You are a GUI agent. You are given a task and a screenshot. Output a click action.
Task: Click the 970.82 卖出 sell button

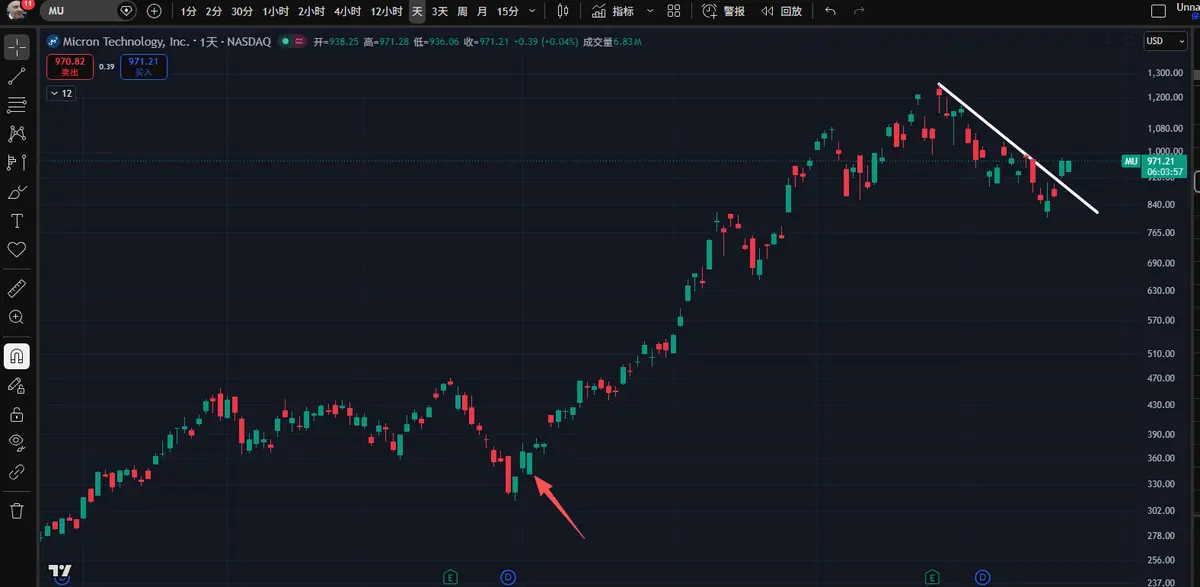[x=68, y=66]
